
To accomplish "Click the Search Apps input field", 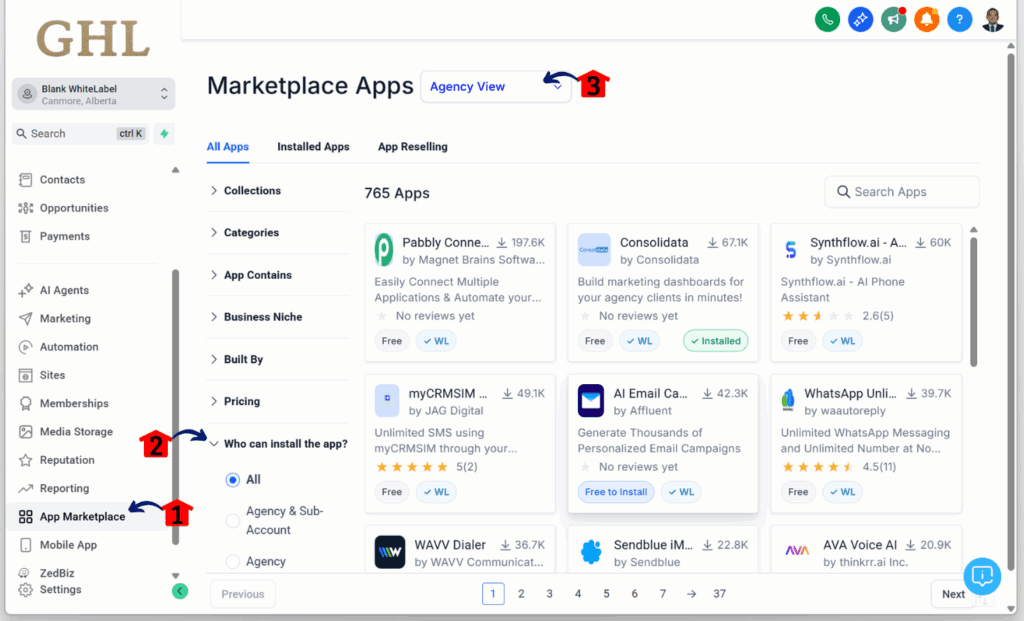I will (x=902, y=192).
